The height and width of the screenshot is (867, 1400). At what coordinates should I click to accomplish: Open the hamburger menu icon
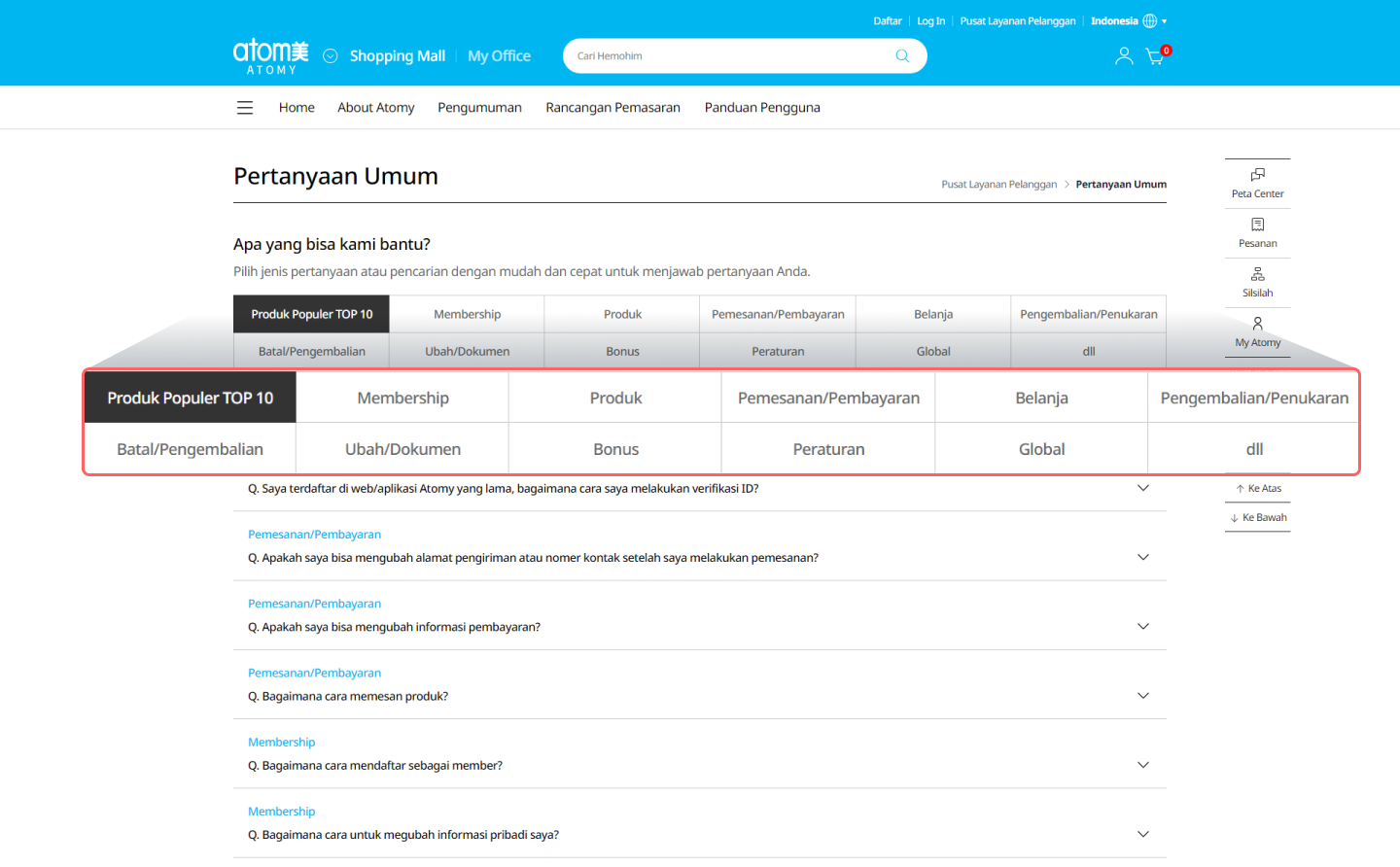(245, 108)
